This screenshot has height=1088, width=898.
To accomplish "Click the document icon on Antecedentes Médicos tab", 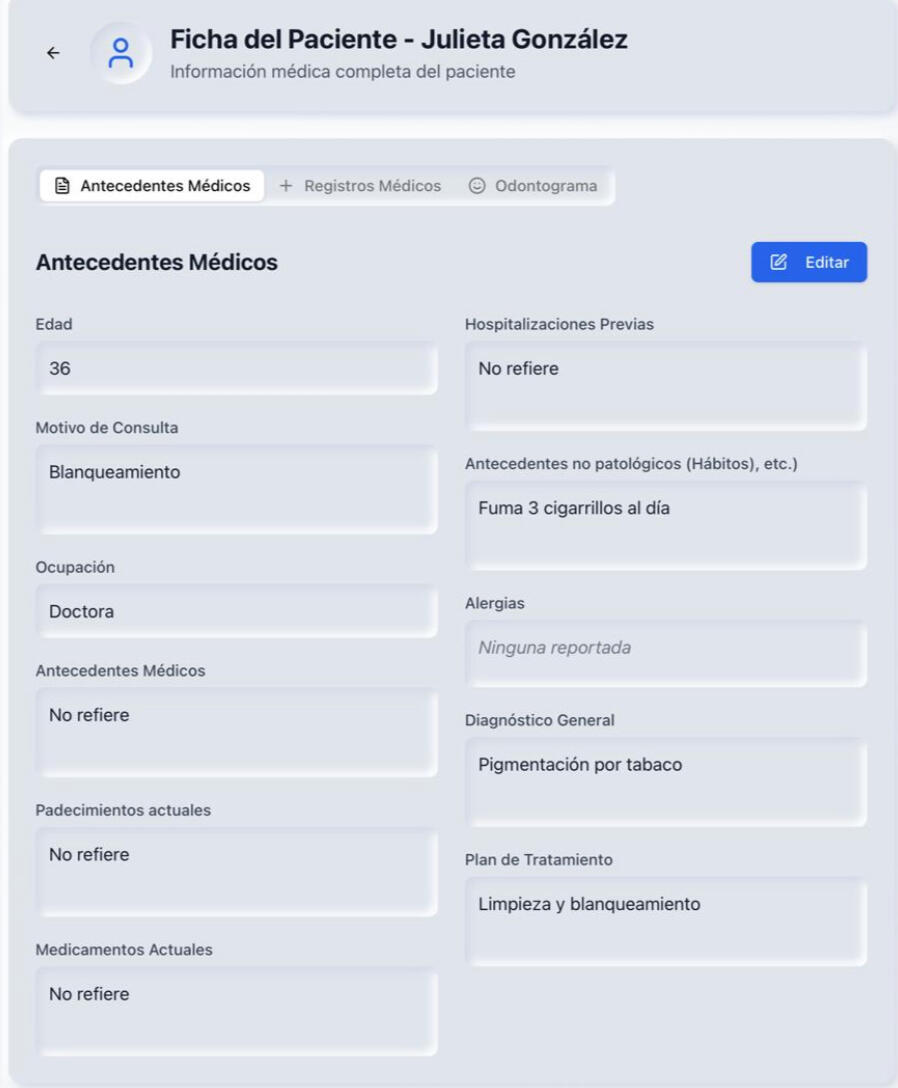I will [62, 186].
